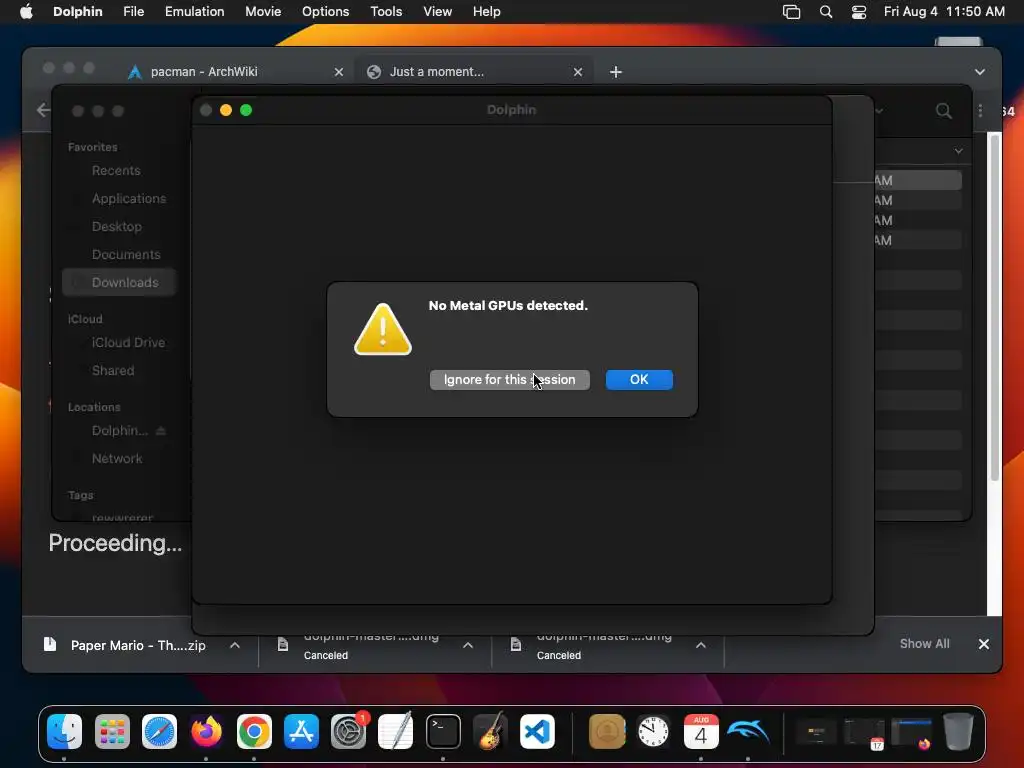Open the Help menu
Image resolution: width=1024 pixels, height=768 pixels.
click(x=487, y=11)
